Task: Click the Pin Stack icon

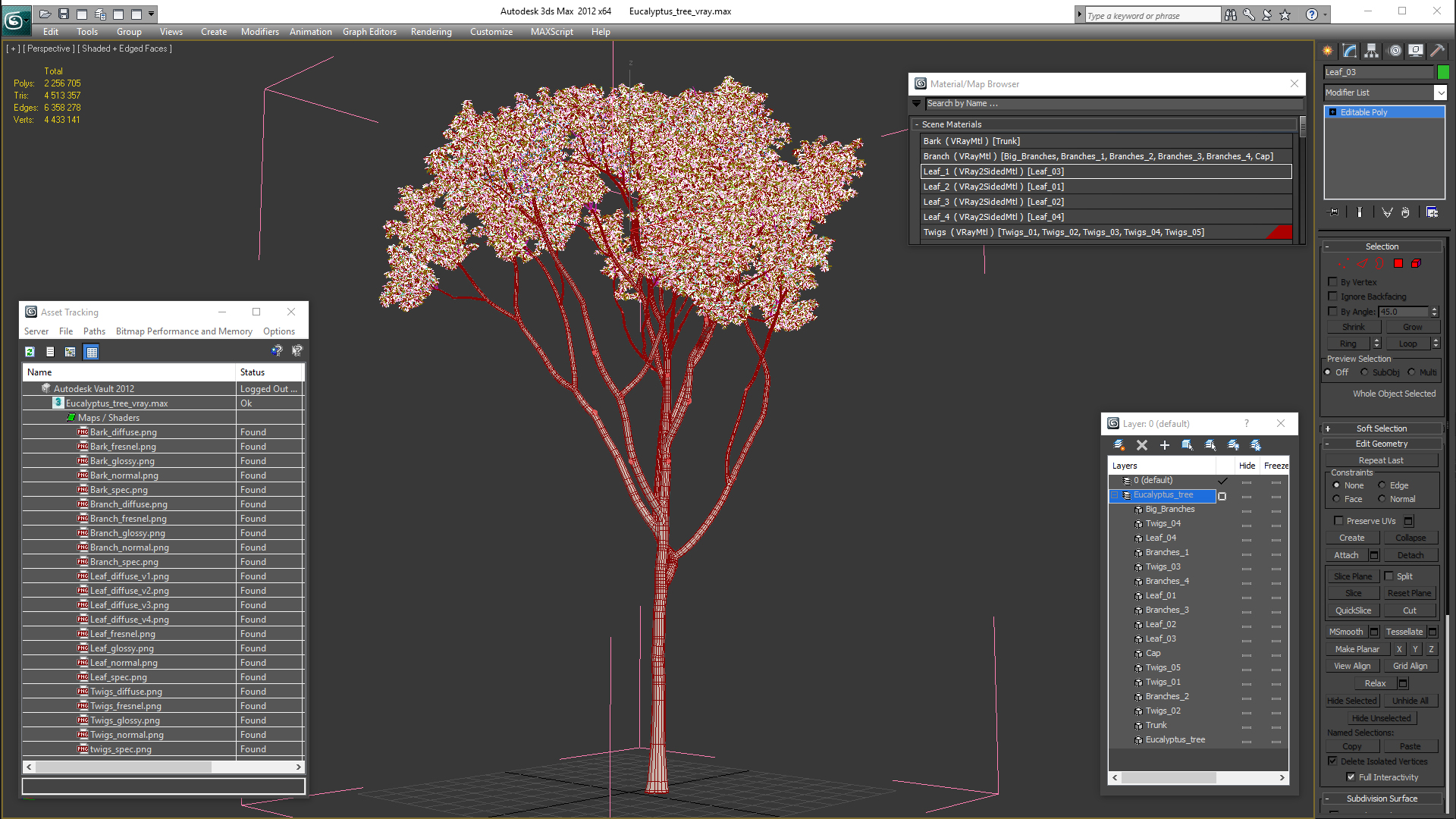Action: click(x=1334, y=212)
